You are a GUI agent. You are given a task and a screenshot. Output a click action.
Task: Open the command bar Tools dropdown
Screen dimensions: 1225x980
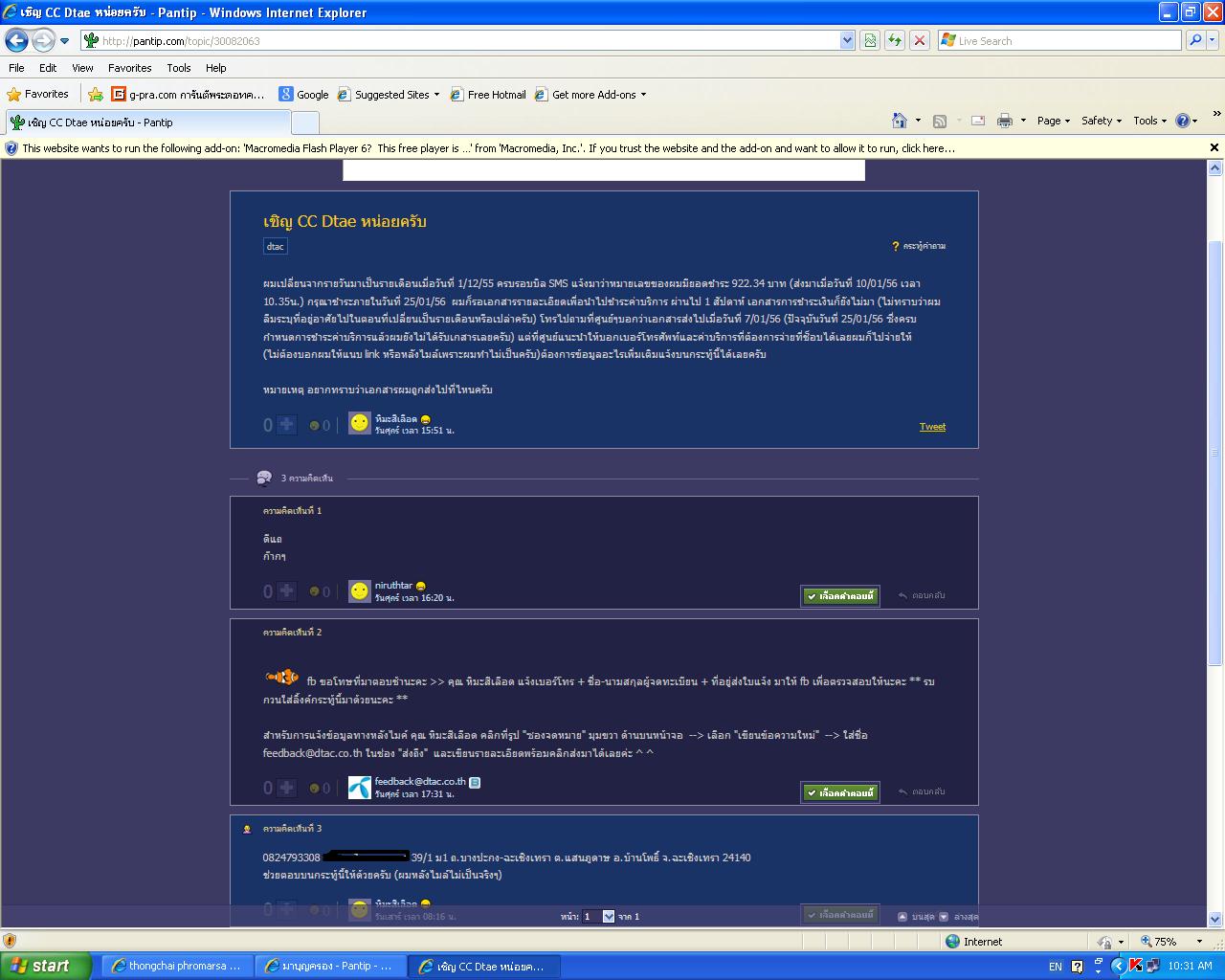pyautogui.click(x=1150, y=121)
